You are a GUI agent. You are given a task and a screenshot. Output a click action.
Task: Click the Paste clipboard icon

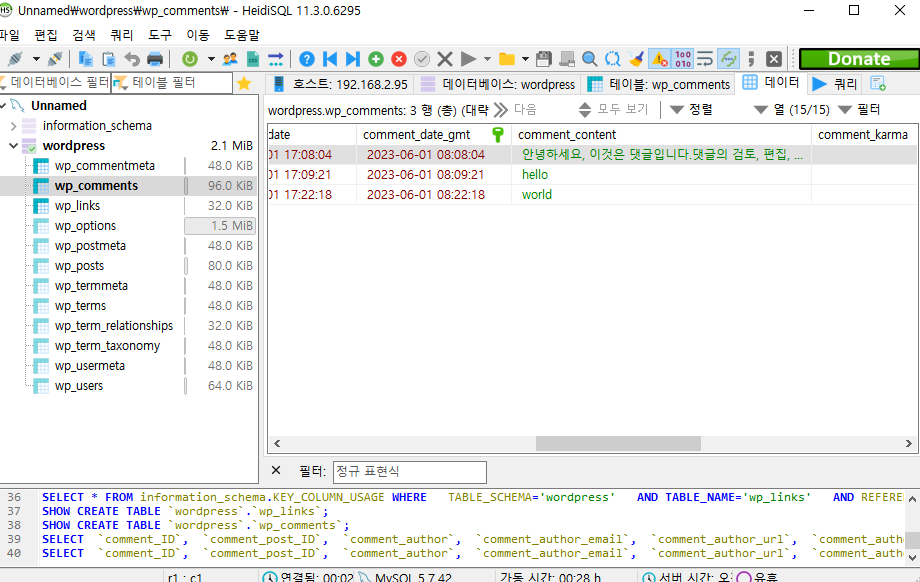tap(109, 59)
